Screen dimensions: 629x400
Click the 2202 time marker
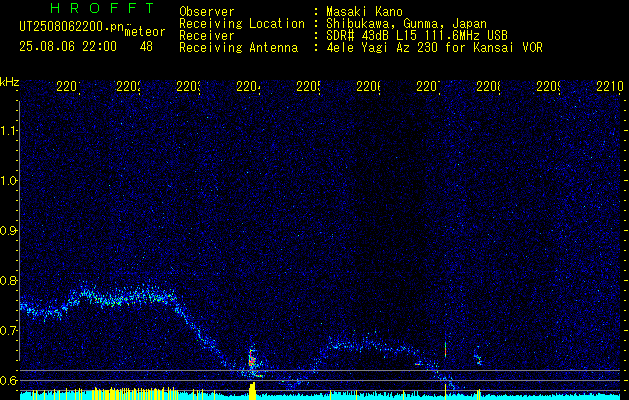[128, 87]
